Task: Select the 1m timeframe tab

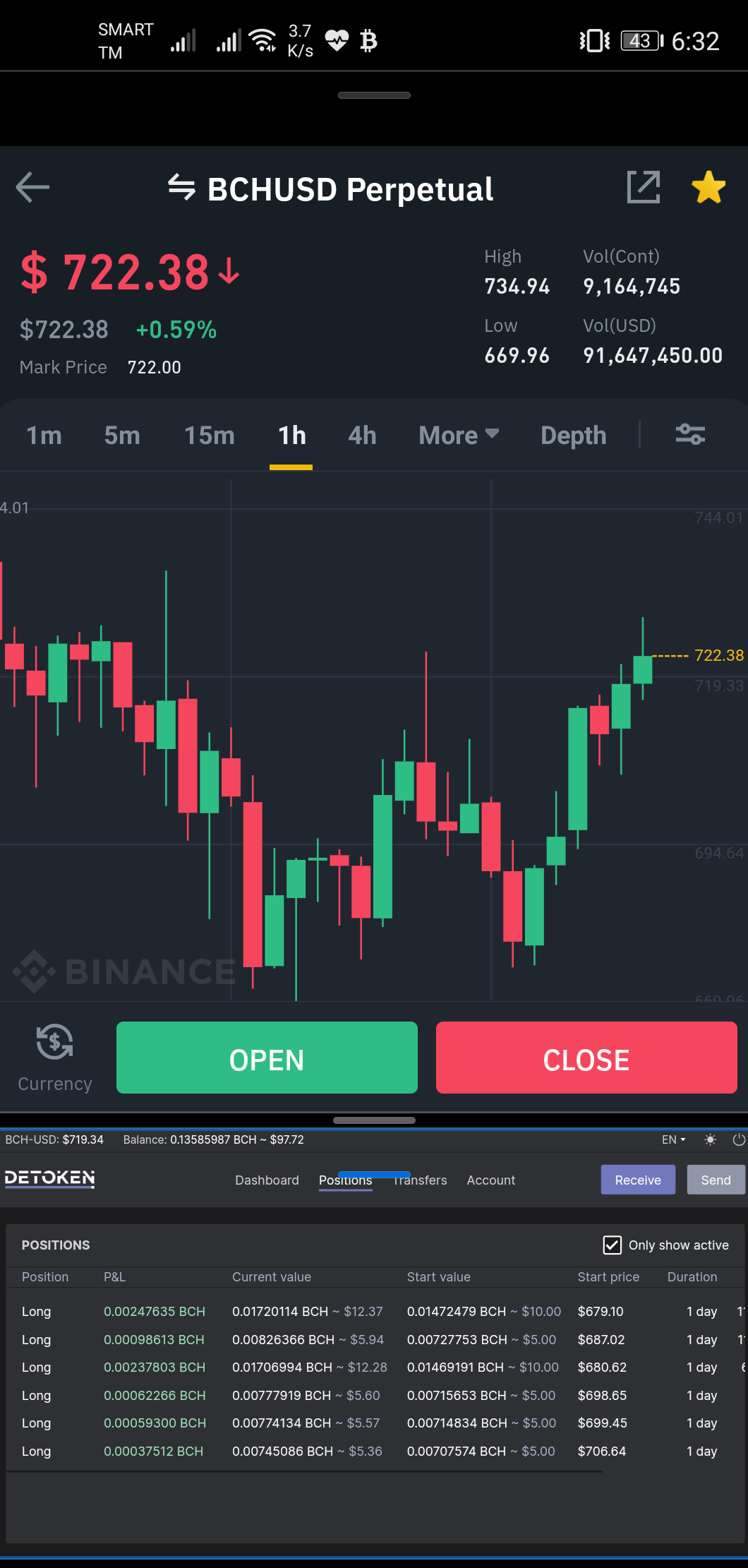Action: pyautogui.click(x=44, y=436)
